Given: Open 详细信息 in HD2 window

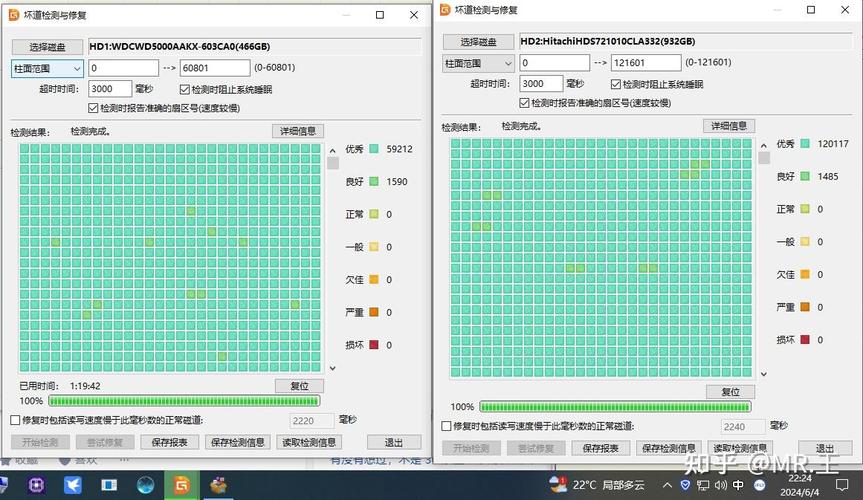Looking at the screenshot, I should tap(729, 126).
